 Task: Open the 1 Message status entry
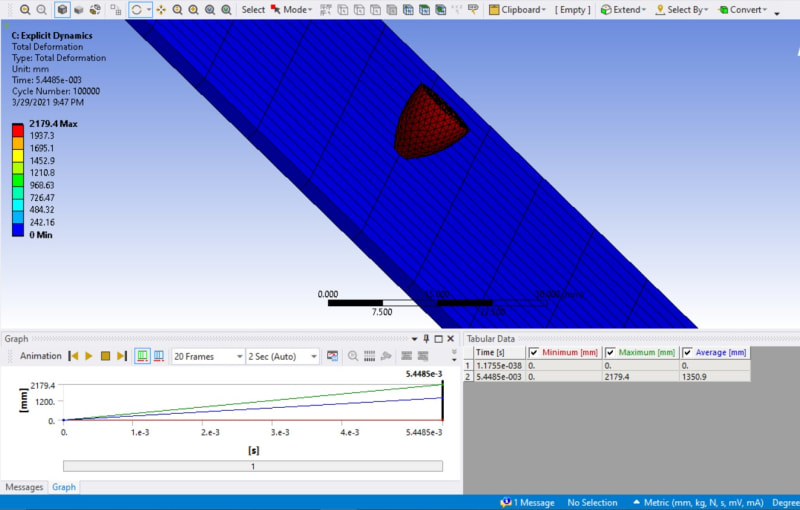point(528,502)
